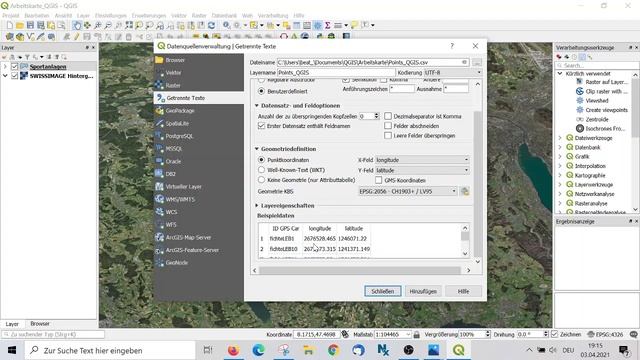
Task: Expand the Layereigenschaften section
Action: click(257, 206)
